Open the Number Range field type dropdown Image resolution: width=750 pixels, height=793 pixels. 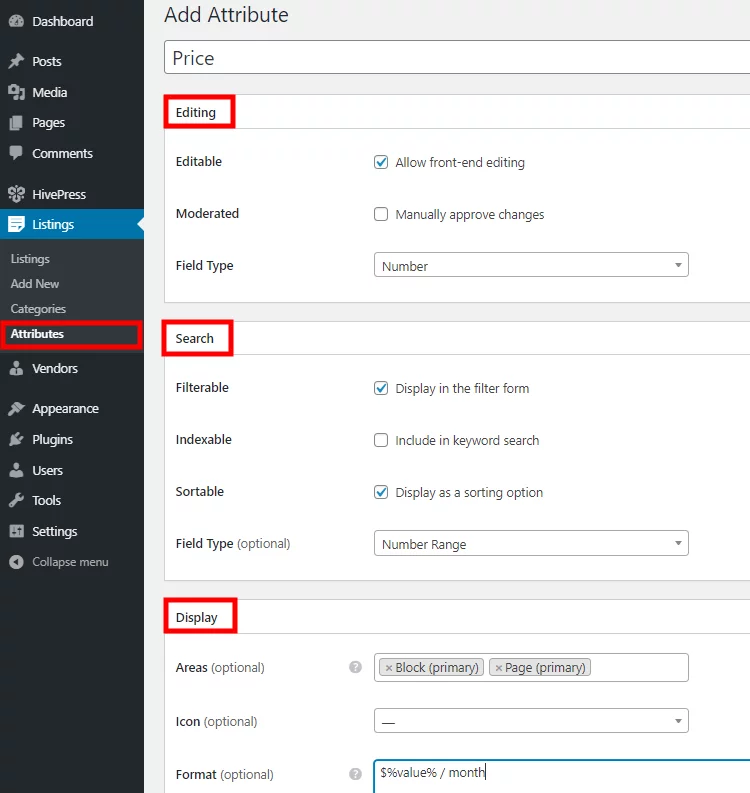(531, 543)
